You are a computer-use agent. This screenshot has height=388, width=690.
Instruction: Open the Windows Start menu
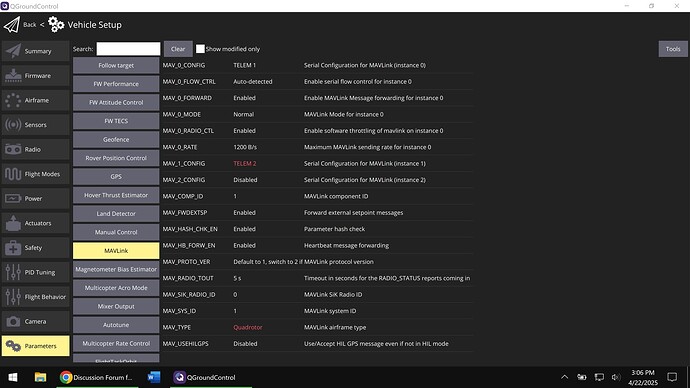pos(13,377)
